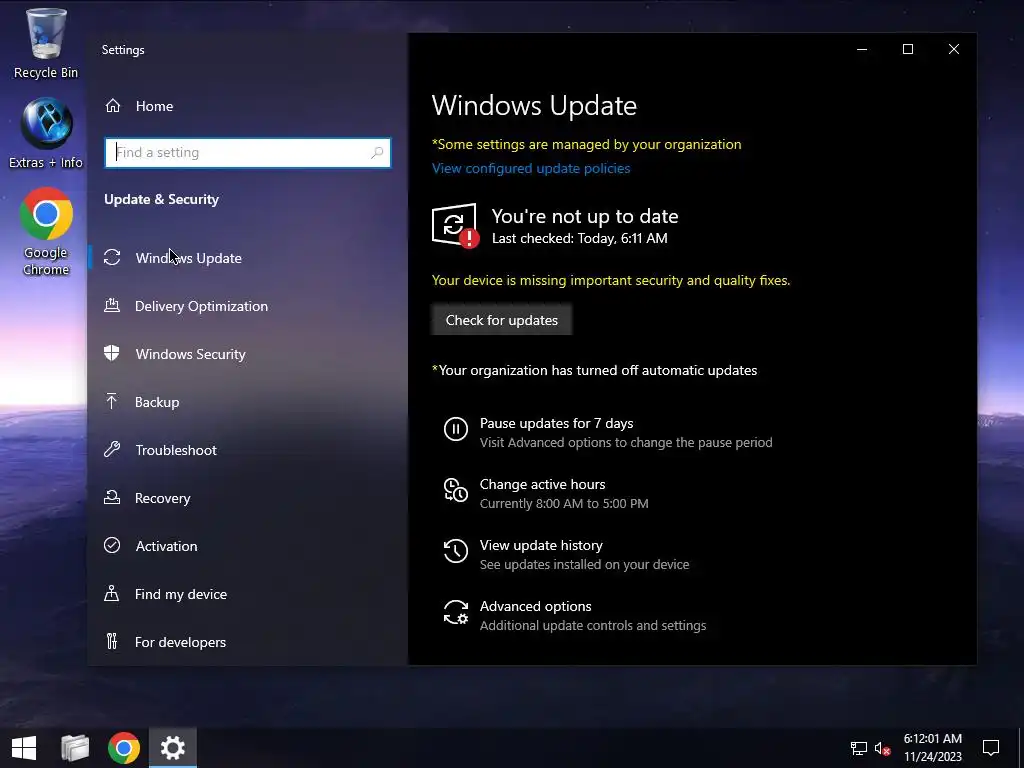Open the notification center icon
The width and height of the screenshot is (1024, 768).
pyautogui.click(x=991, y=748)
